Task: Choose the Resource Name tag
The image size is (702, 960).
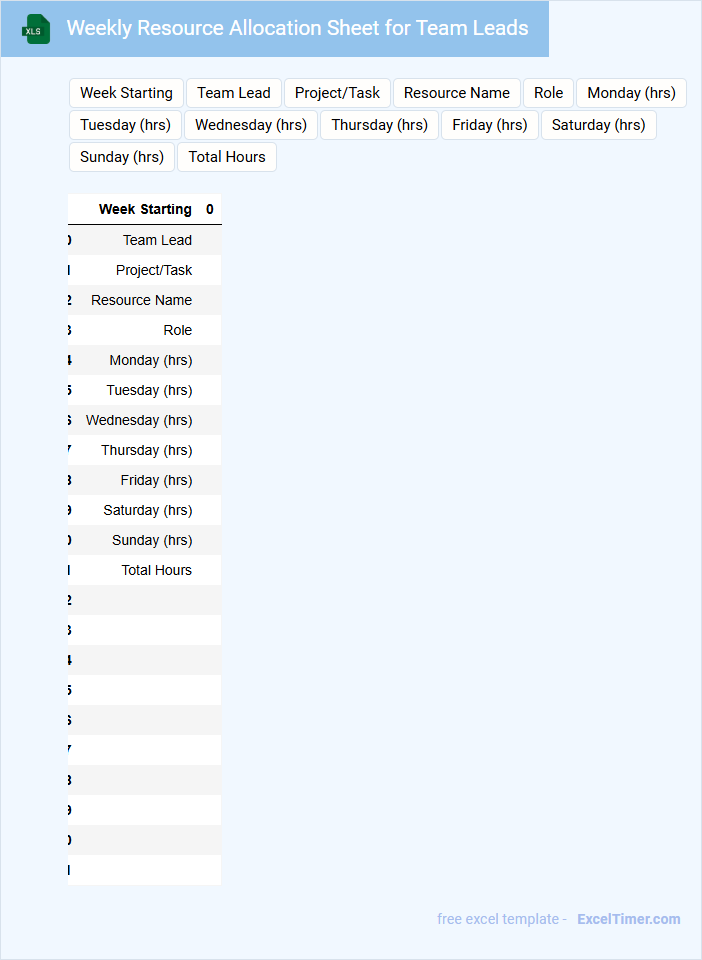Action: 457,93
